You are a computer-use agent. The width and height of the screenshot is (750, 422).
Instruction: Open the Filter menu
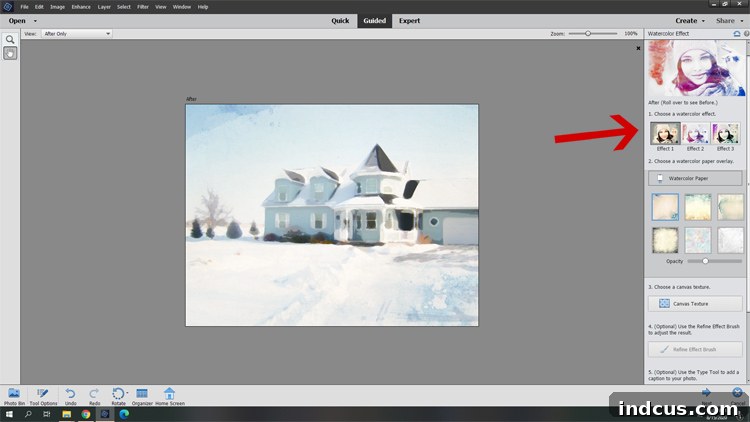click(143, 7)
